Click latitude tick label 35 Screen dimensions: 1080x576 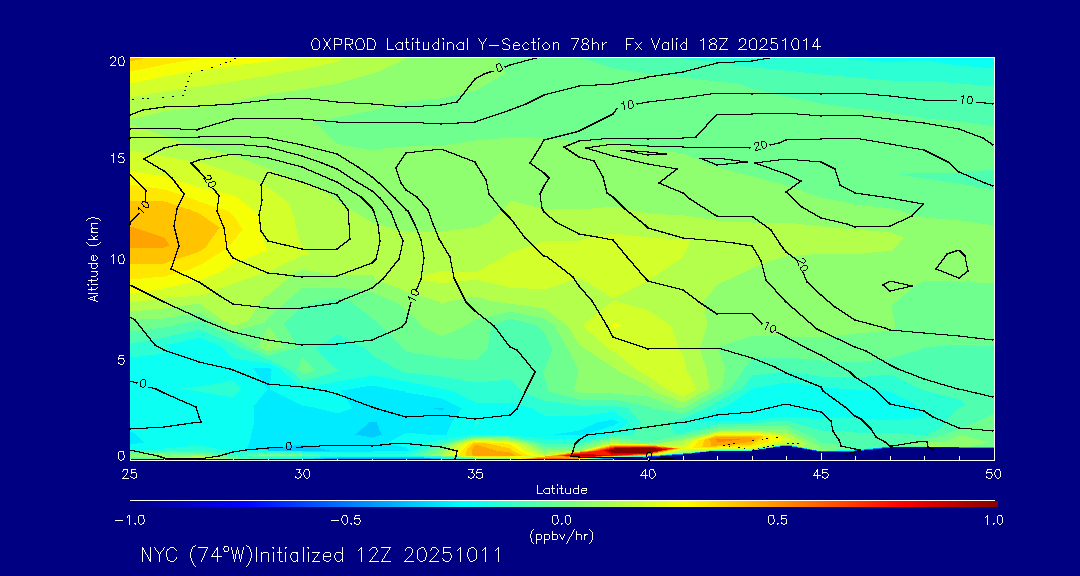475,474
